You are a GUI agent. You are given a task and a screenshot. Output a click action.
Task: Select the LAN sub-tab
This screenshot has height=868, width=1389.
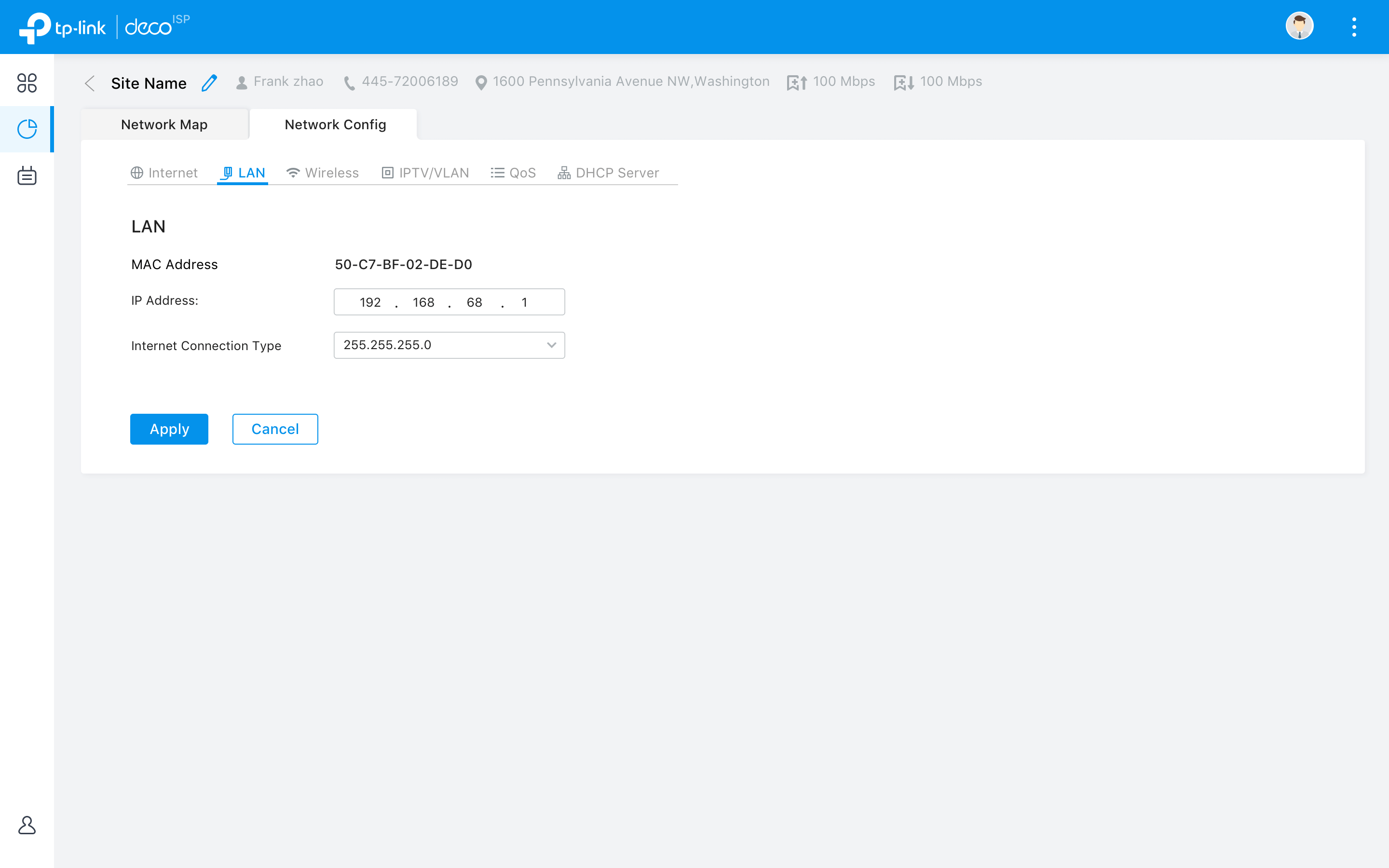click(x=243, y=173)
